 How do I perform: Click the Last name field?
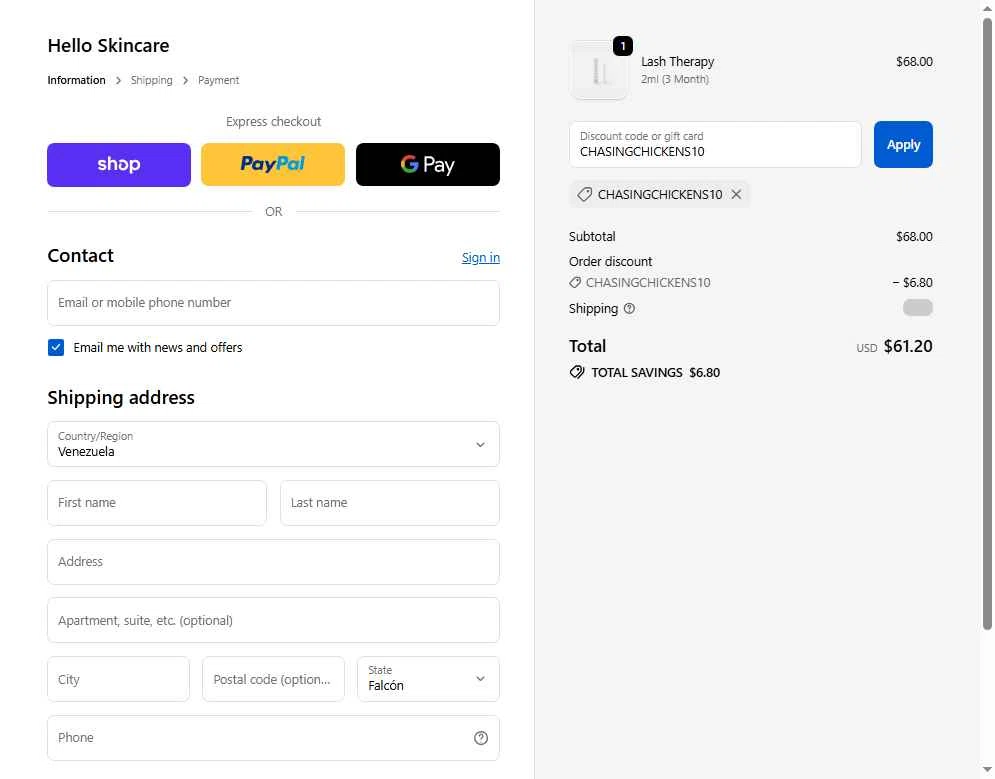pos(390,503)
